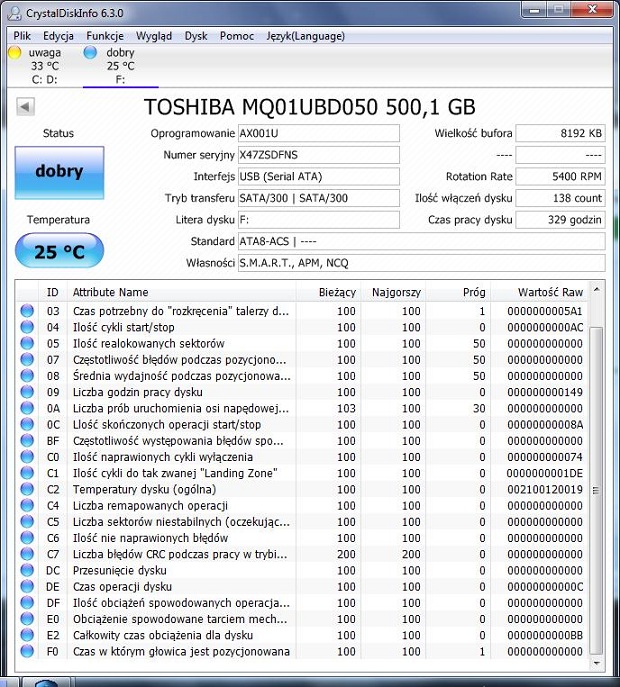
Task: Click the Oprogramowanie field AX001U
Action: 319,133
